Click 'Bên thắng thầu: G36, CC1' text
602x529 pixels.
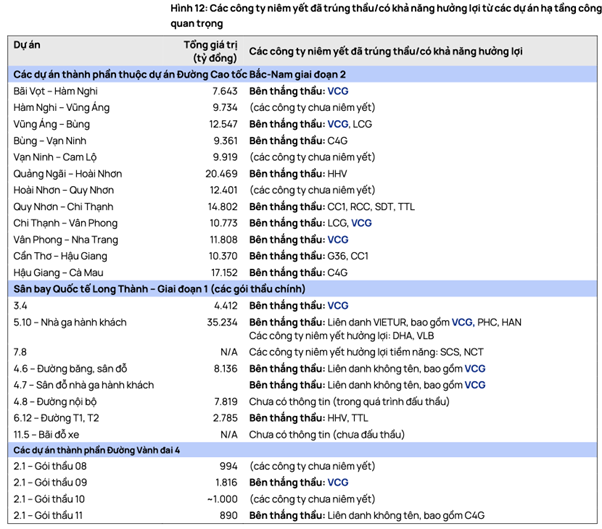tap(309, 256)
